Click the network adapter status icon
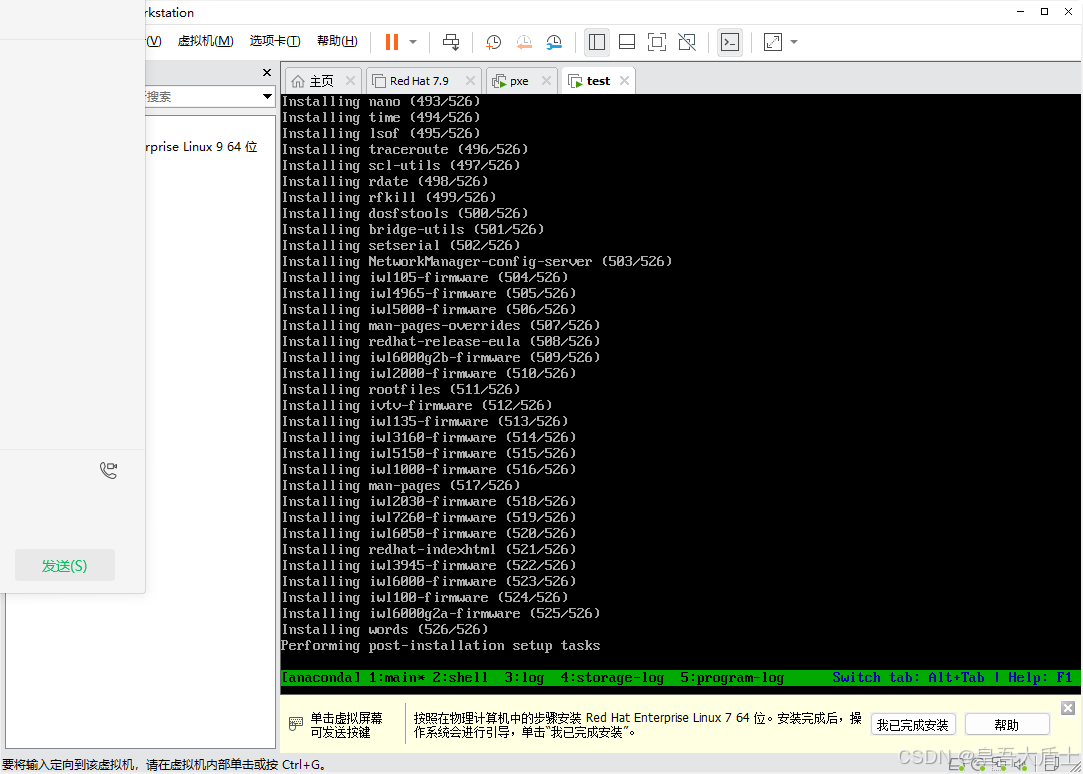Viewport: 1083px width, 774px height. [999, 763]
